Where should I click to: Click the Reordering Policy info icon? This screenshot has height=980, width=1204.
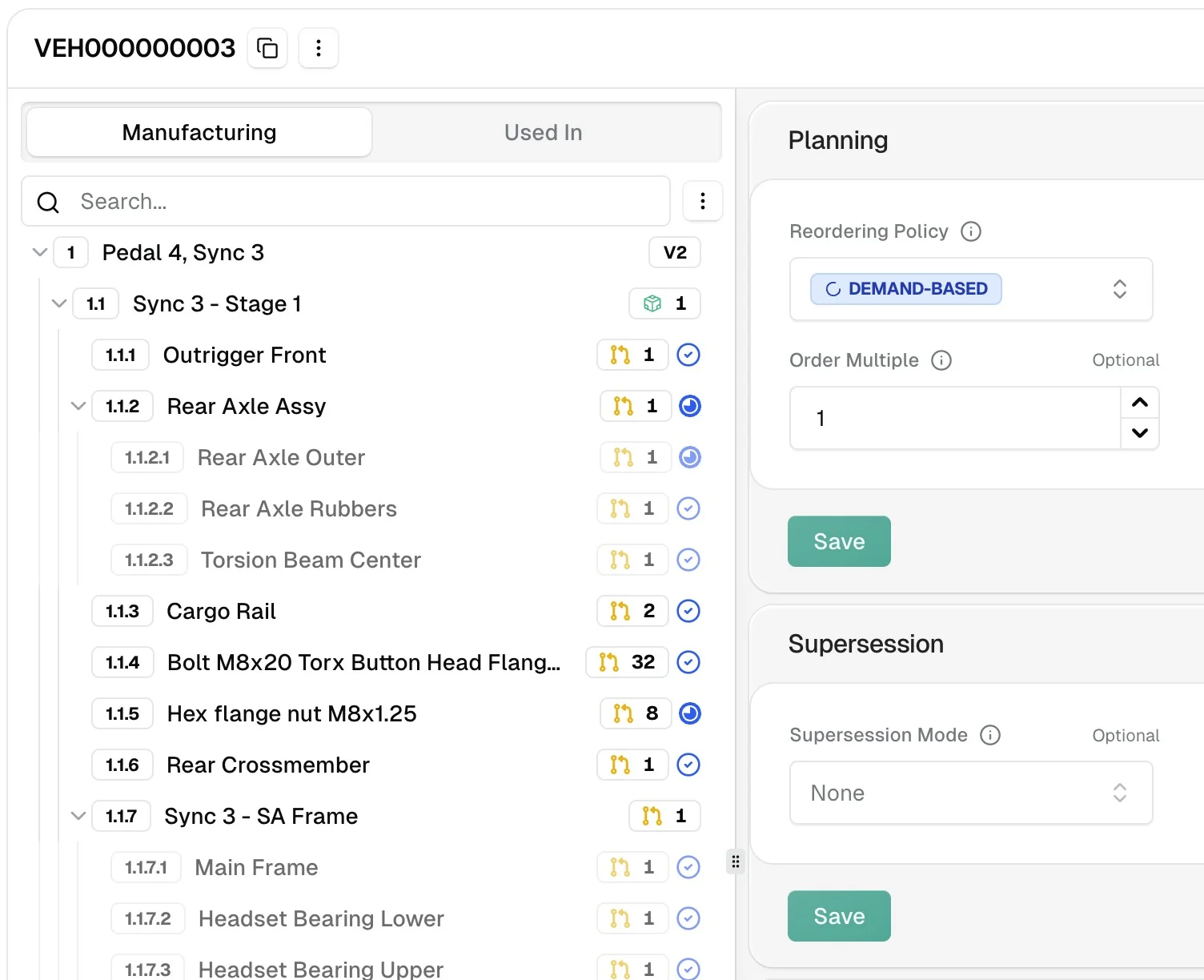pos(971,231)
